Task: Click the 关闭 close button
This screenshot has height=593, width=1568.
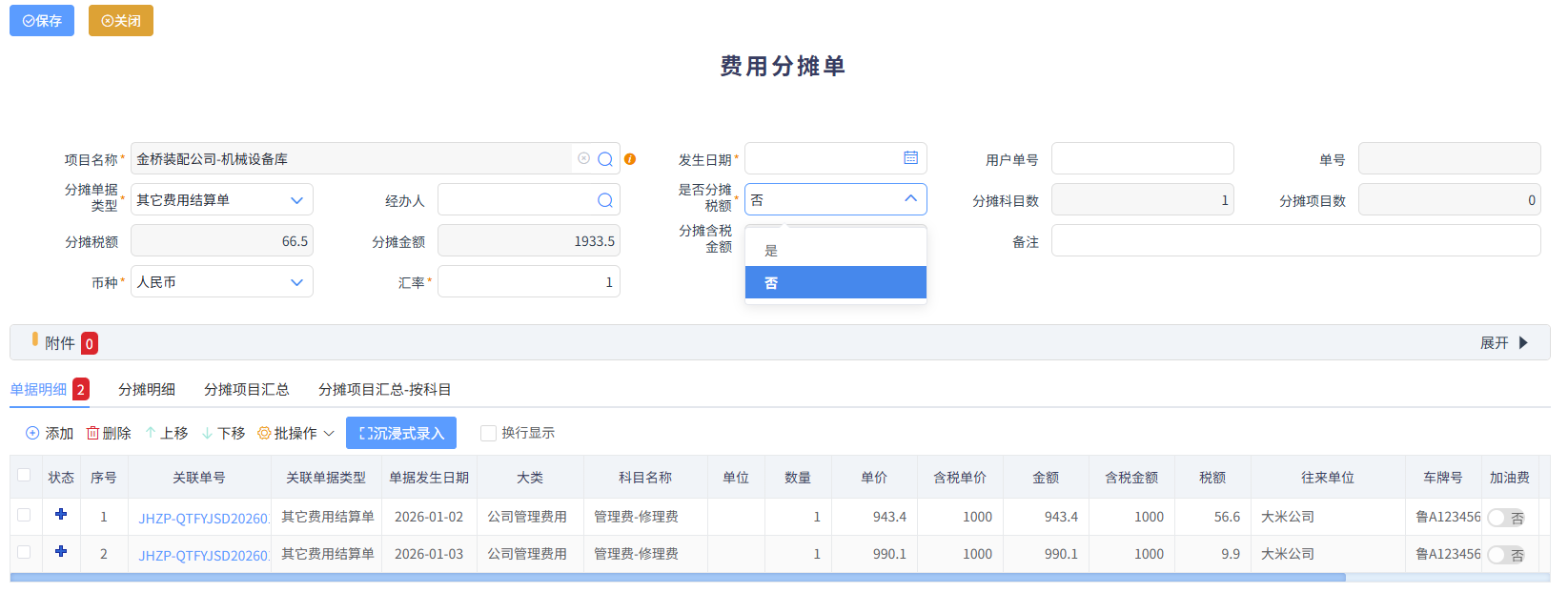Action: point(121,20)
